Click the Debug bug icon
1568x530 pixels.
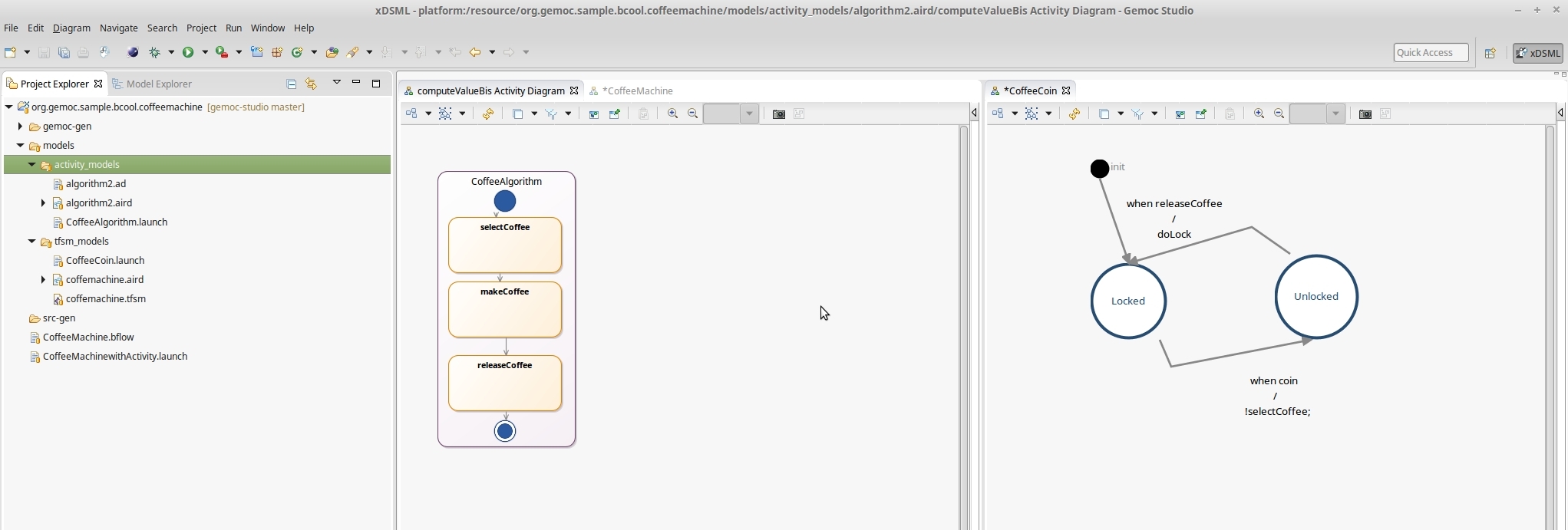tap(155, 52)
